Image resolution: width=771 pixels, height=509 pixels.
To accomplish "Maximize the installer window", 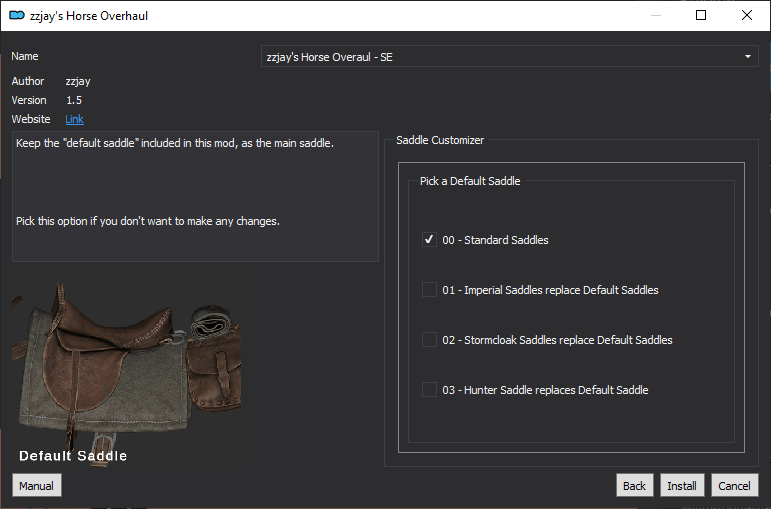I will coord(701,15).
